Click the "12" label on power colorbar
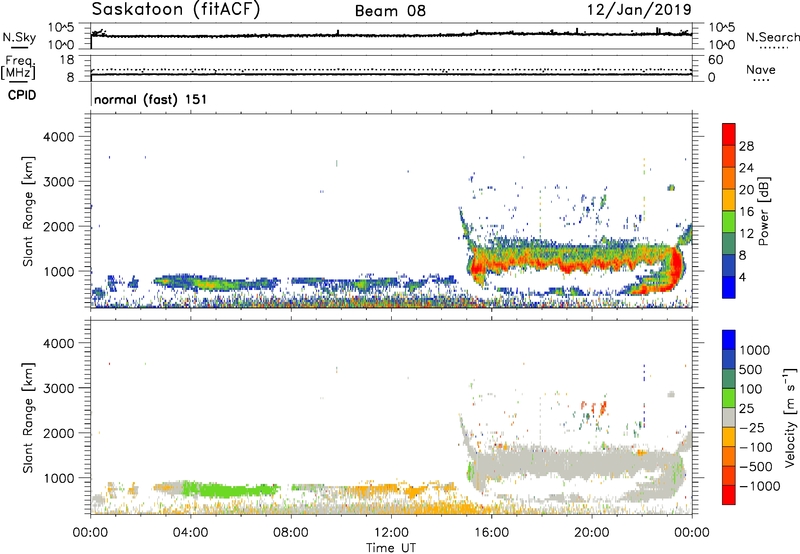The image size is (800, 554). point(746,234)
